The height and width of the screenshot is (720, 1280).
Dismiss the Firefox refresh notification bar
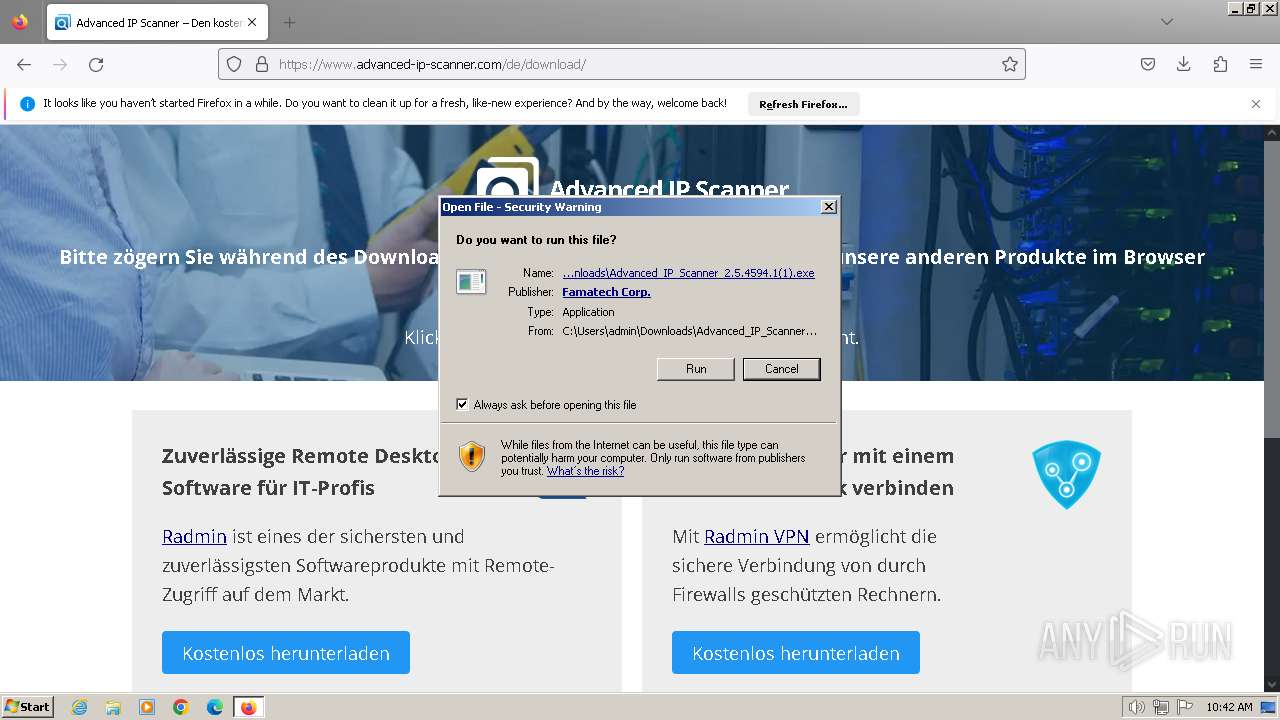point(1256,103)
